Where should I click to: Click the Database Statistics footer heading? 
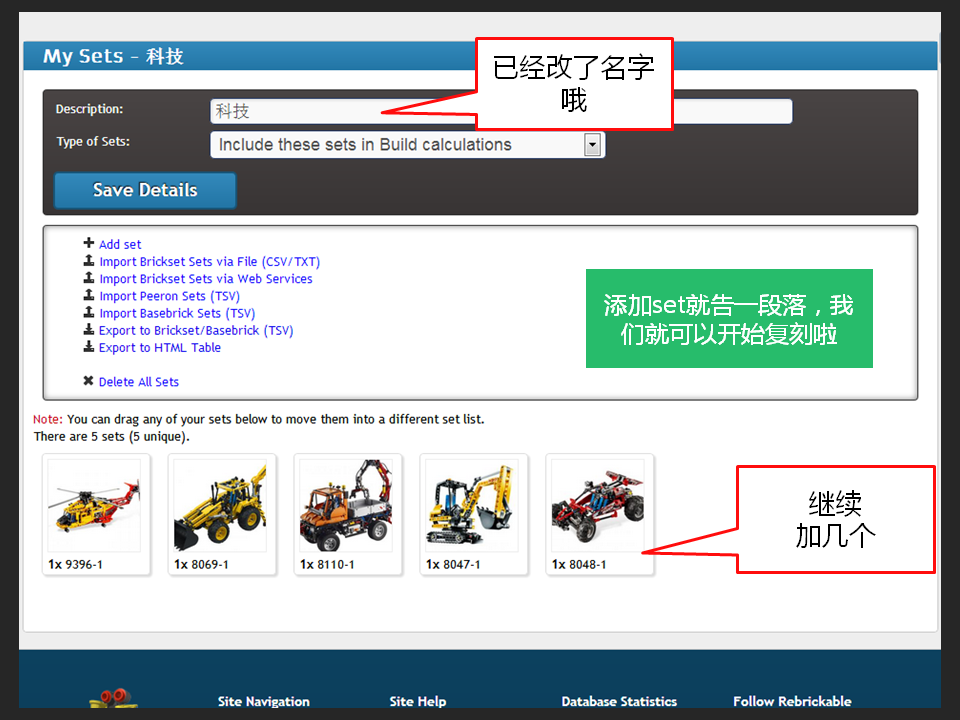point(619,702)
